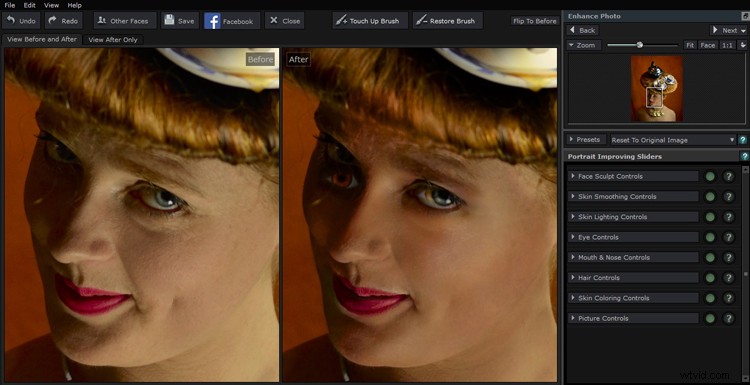Viewport: 750px width, 385px height.
Task: Expand Skin Coloring Controls
Action: pos(633,298)
